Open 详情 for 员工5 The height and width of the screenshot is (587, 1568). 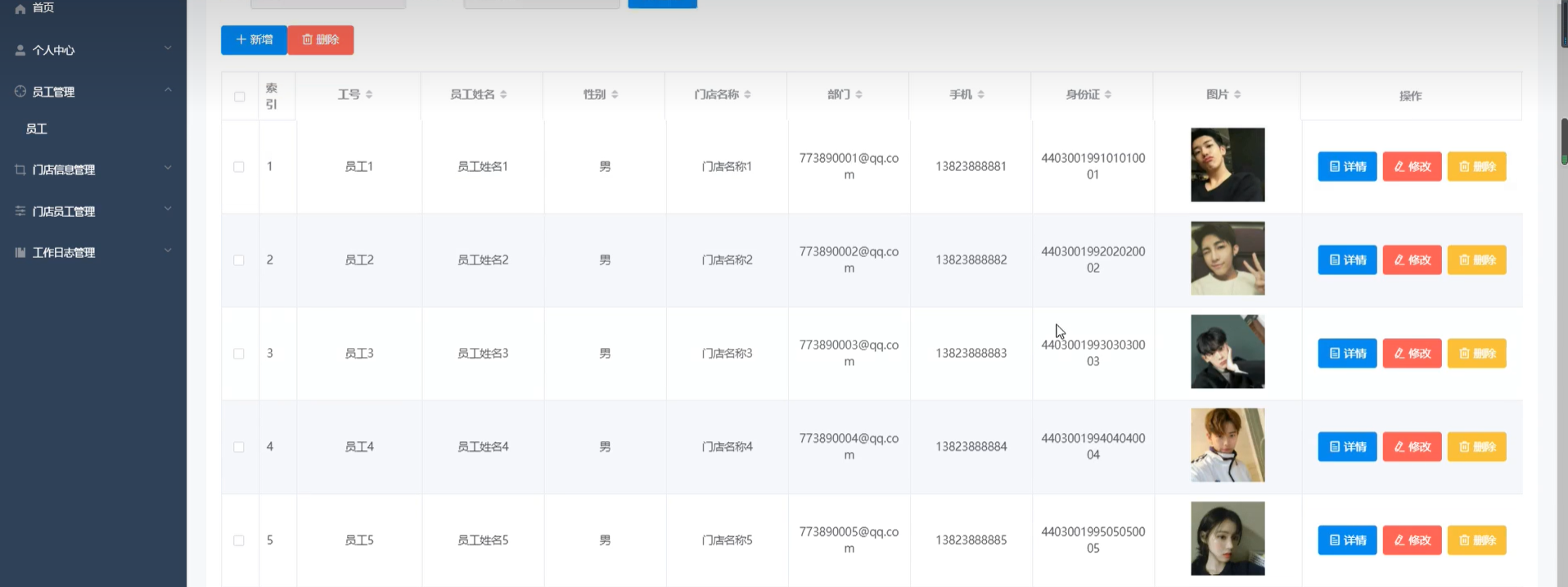[x=1347, y=540]
